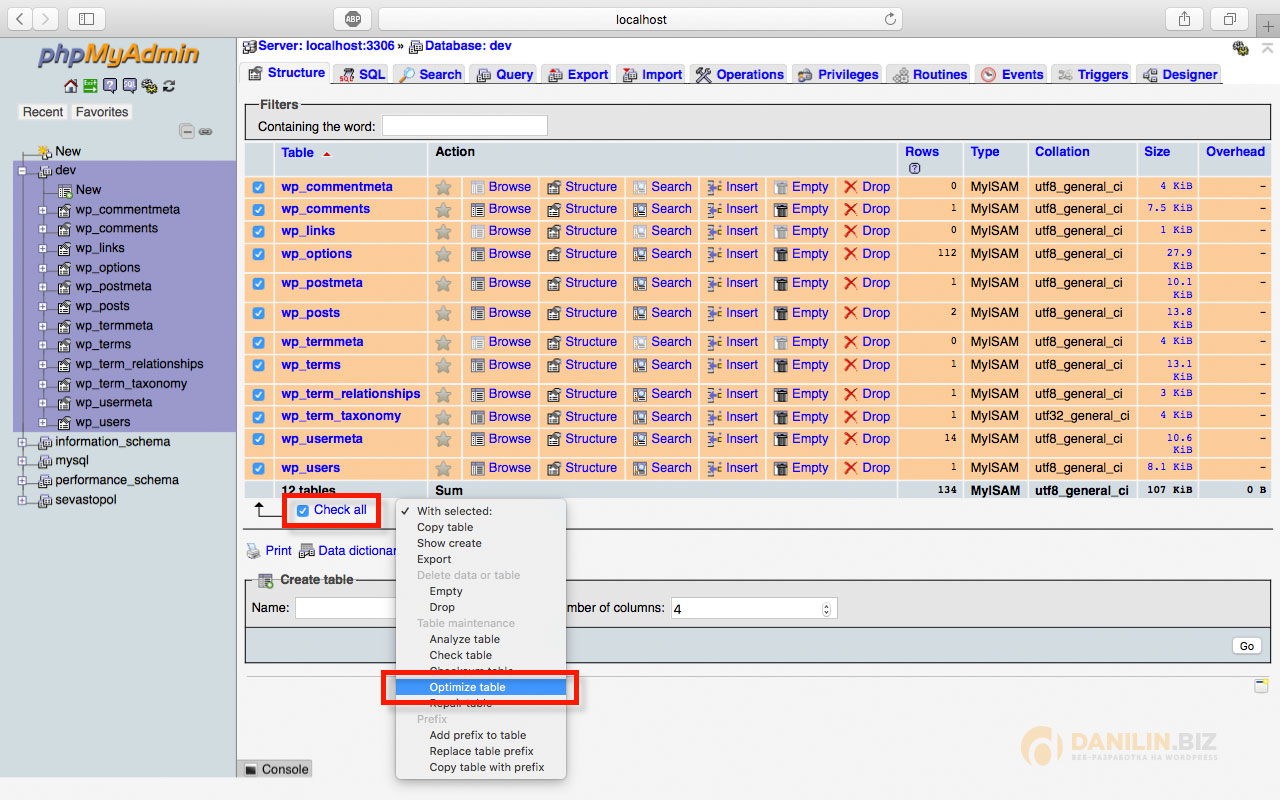This screenshot has height=800, width=1280.
Task: Toggle Safari sidebar button
Action: [x=86, y=19]
